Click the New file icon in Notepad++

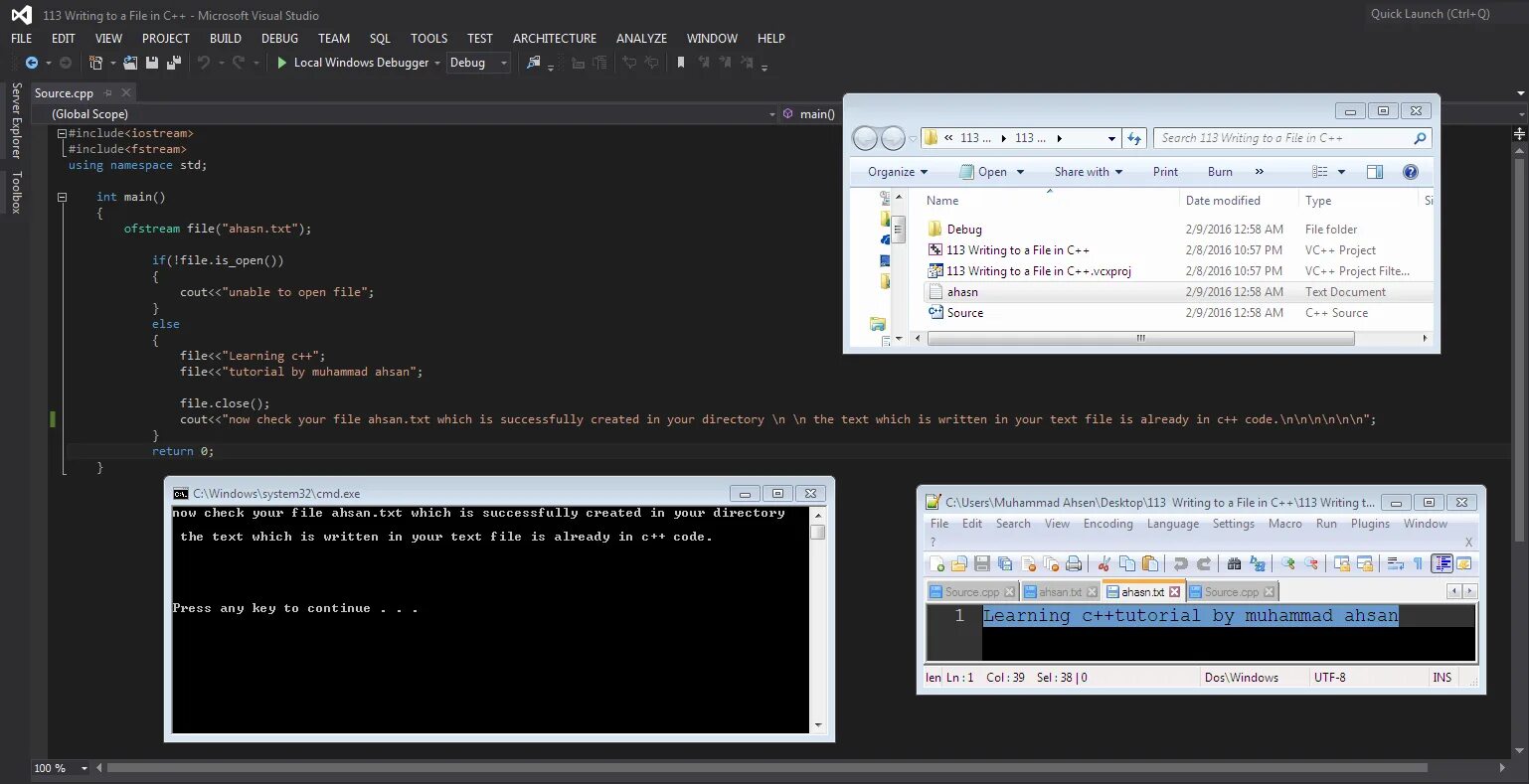click(x=936, y=564)
